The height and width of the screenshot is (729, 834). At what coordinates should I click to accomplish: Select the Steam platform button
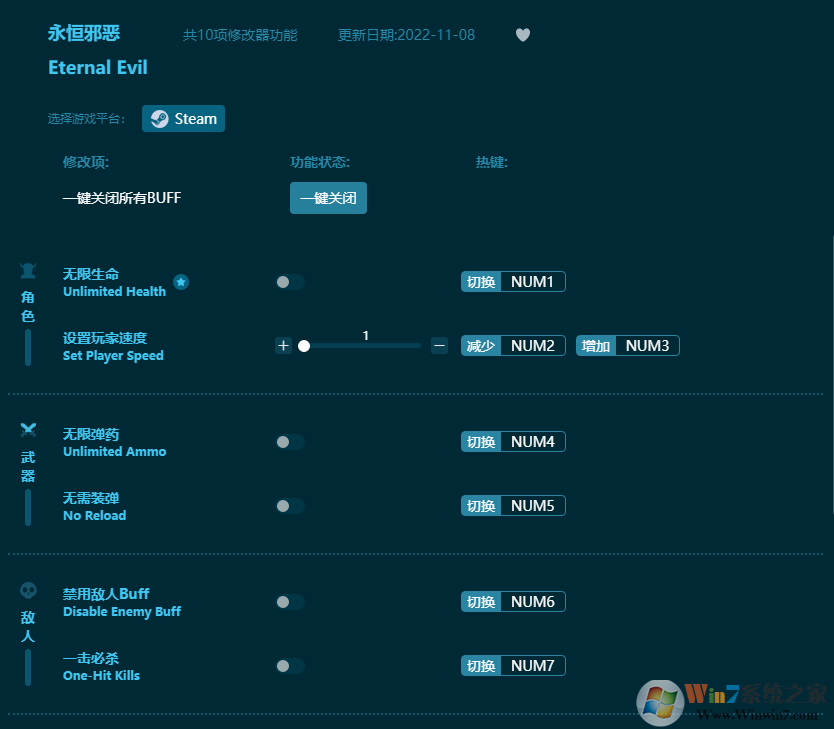(x=183, y=118)
